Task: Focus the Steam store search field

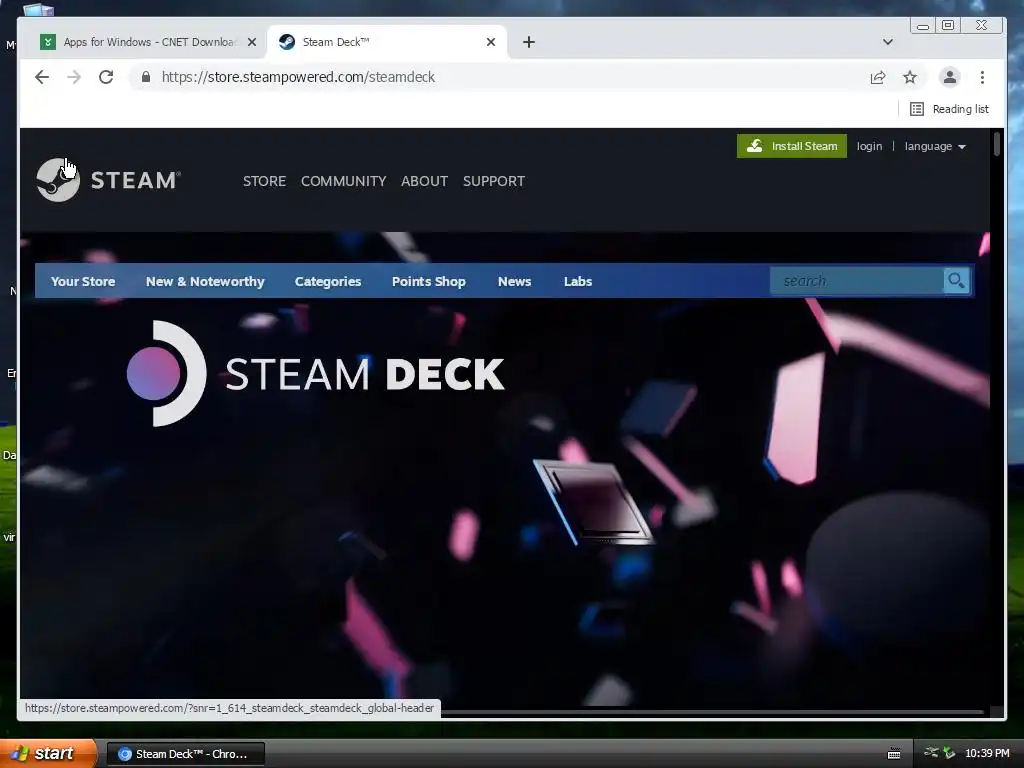Action: pos(857,281)
